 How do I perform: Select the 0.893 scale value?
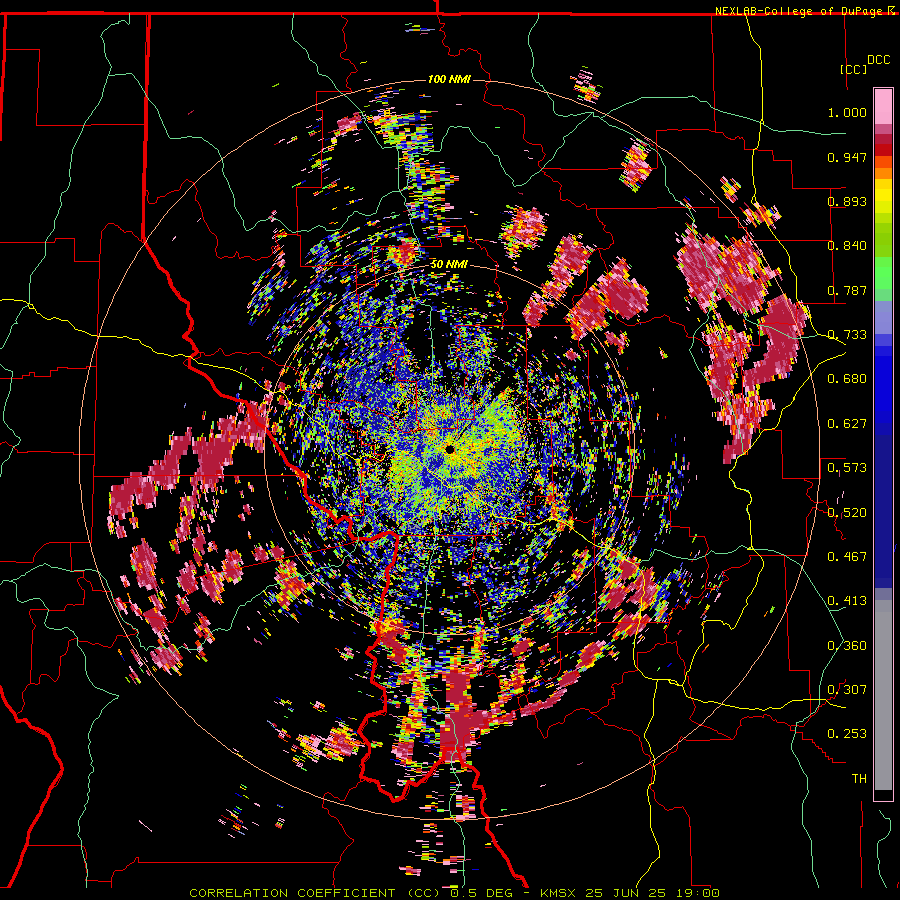[847, 201]
